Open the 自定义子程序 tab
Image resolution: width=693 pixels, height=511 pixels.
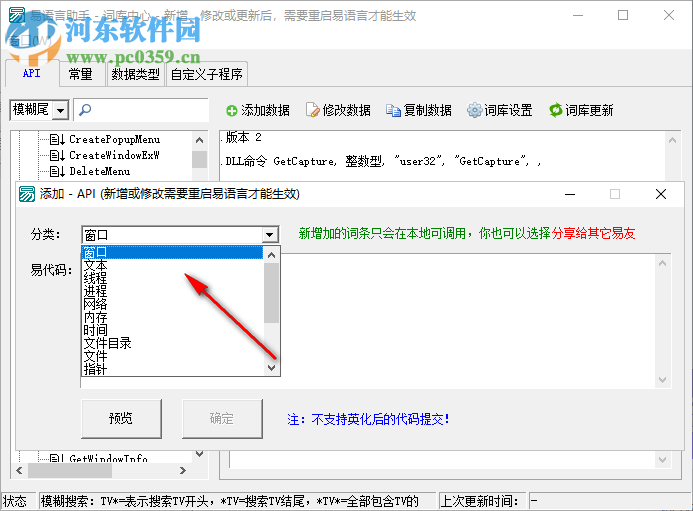coord(206,74)
